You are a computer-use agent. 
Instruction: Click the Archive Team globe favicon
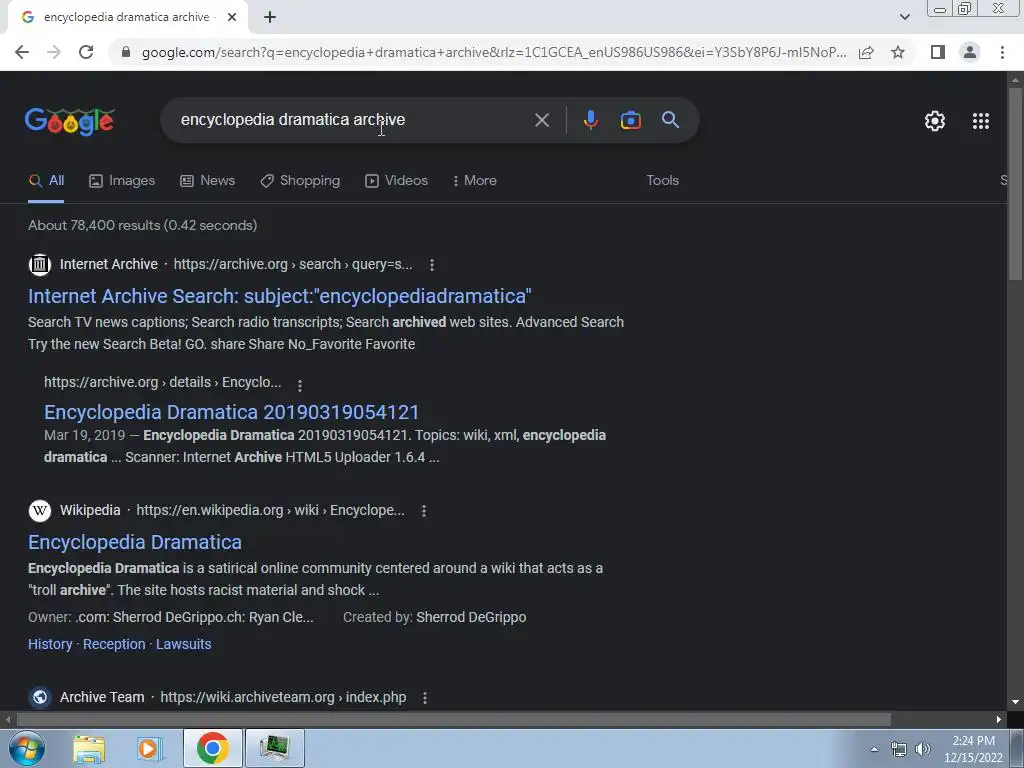click(40, 697)
